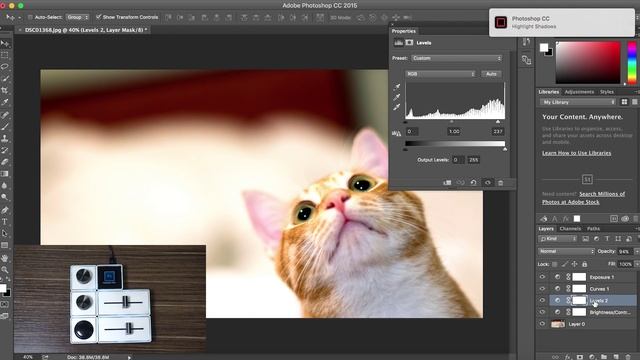The width and height of the screenshot is (640, 360).
Task: Click the mask icon in Properties header
Action: pyautogui.click(x=409, y=42)
